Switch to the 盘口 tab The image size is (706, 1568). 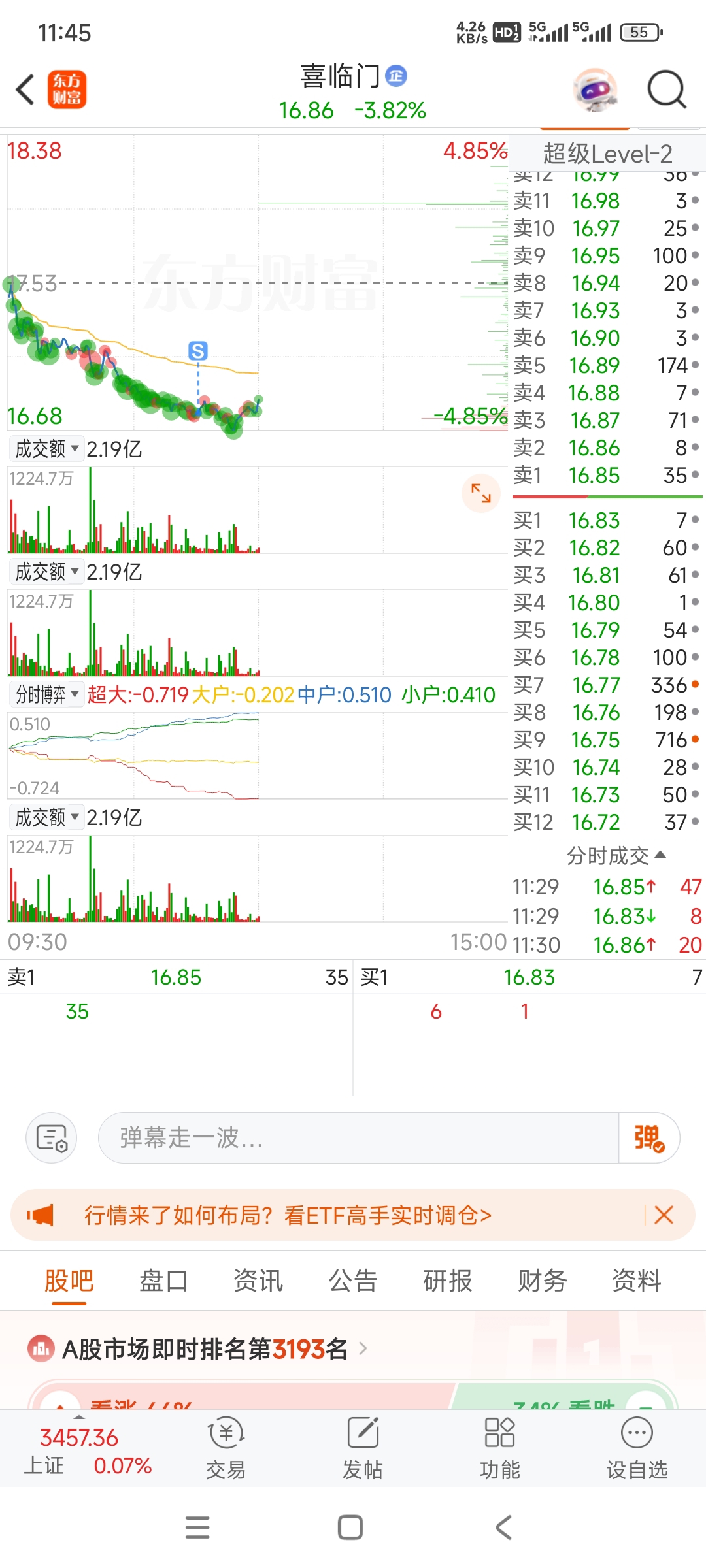click(x=163, y=1281)
